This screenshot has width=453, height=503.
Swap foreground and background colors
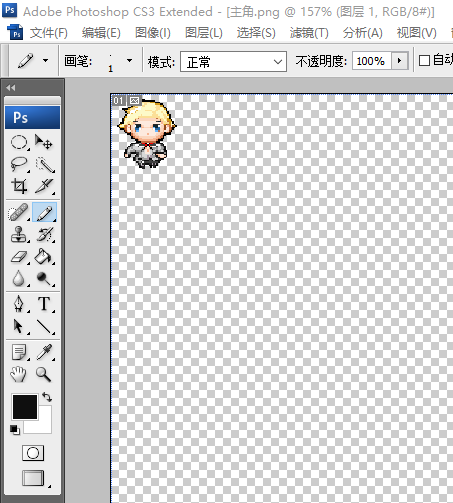47,397
